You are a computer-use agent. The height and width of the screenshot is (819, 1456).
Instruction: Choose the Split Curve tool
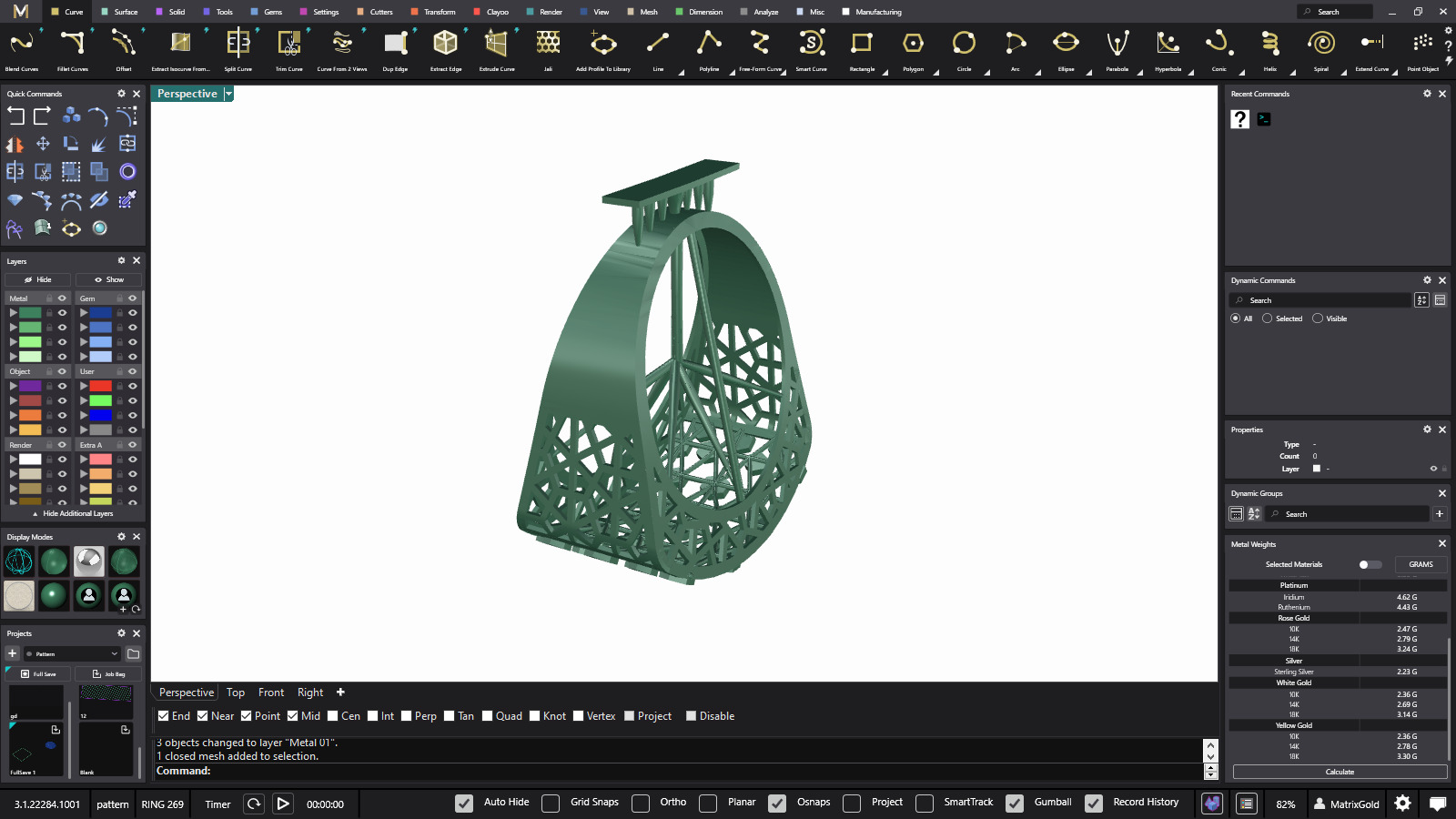tap(238, 49)
